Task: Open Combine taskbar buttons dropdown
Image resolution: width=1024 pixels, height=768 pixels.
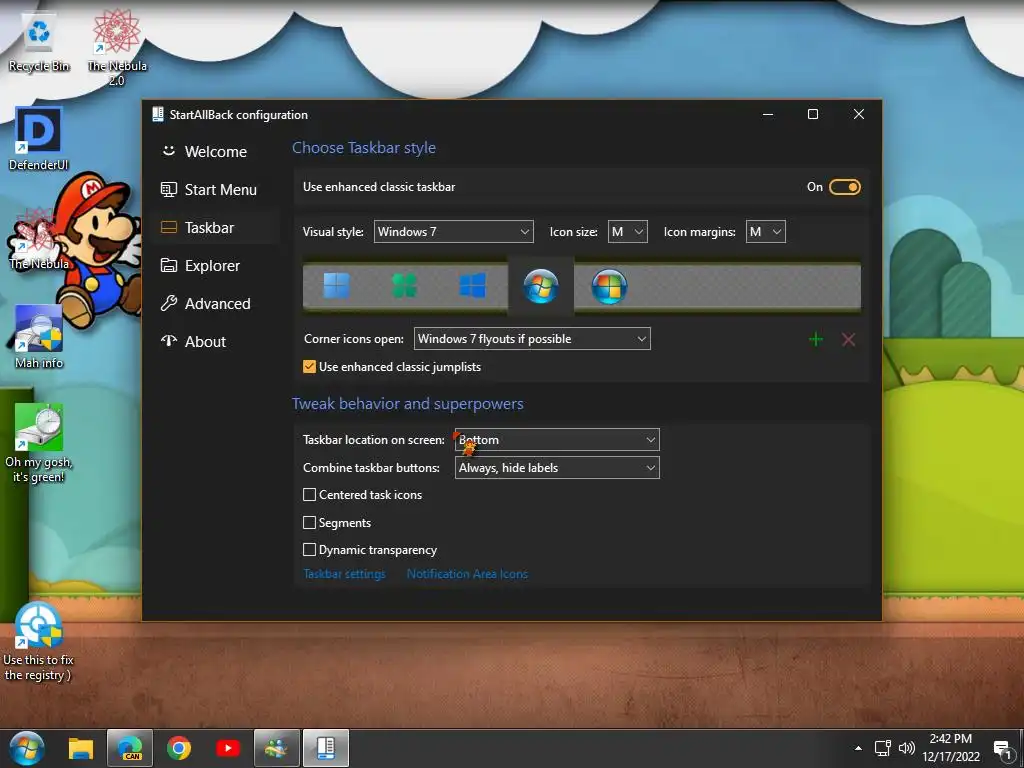Action: click(x=557, y=468)
